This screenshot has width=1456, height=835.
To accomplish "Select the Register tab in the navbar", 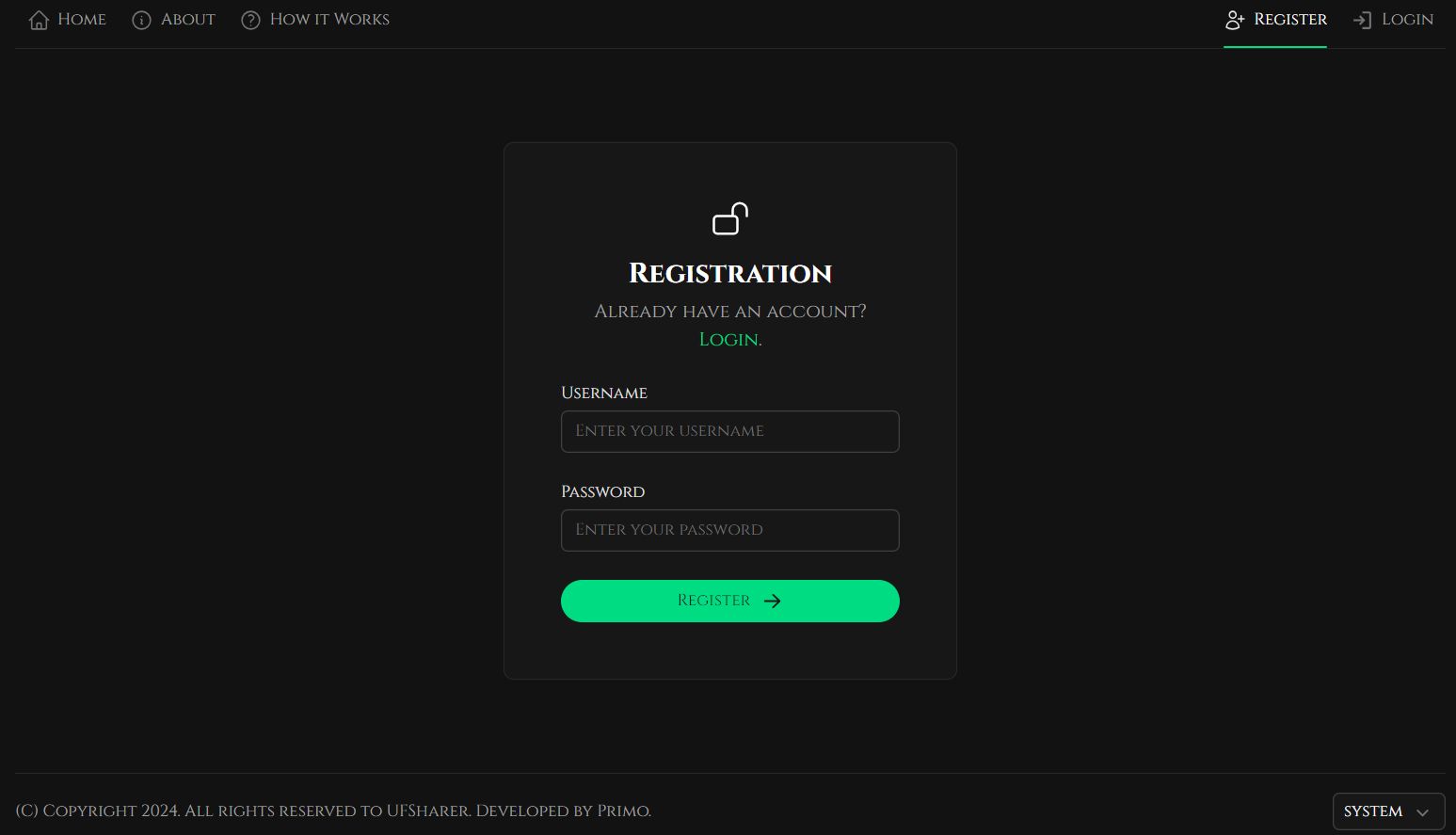I will click(x=1289, y=20).
